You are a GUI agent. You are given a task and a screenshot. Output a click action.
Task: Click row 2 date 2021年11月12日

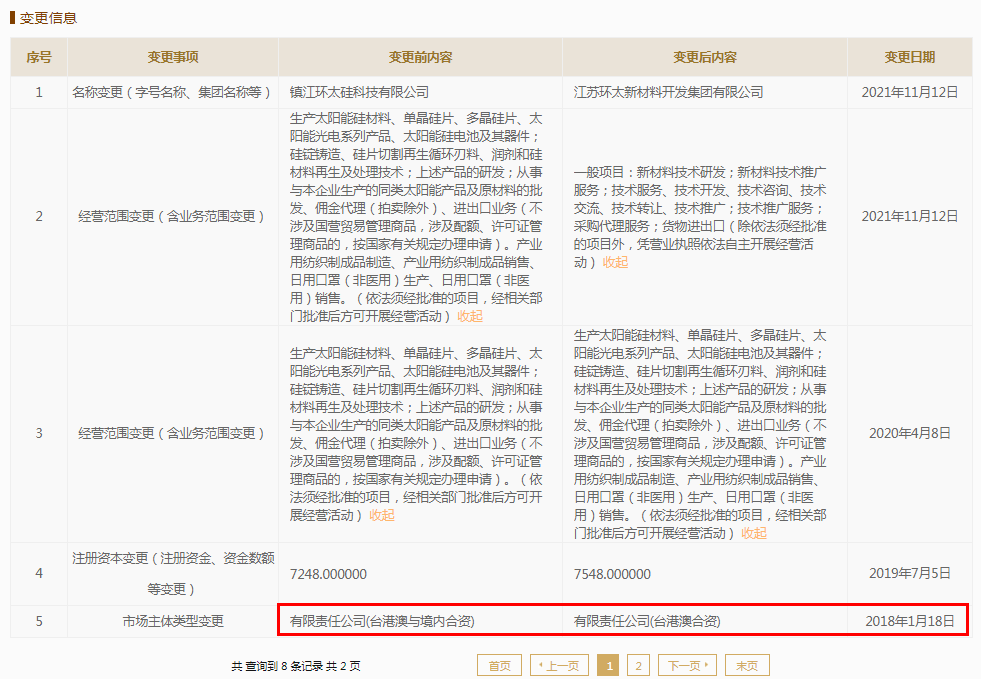point(910,217)
